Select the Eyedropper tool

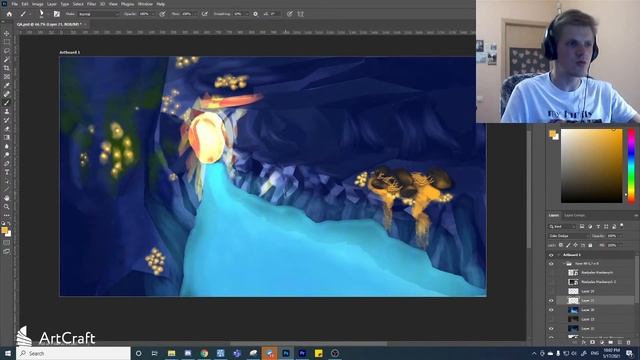click(x=7, y=85)
